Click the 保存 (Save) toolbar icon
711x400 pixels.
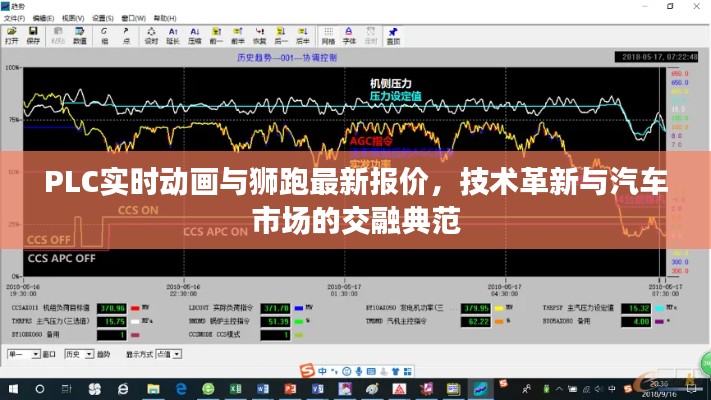[33, 35]
